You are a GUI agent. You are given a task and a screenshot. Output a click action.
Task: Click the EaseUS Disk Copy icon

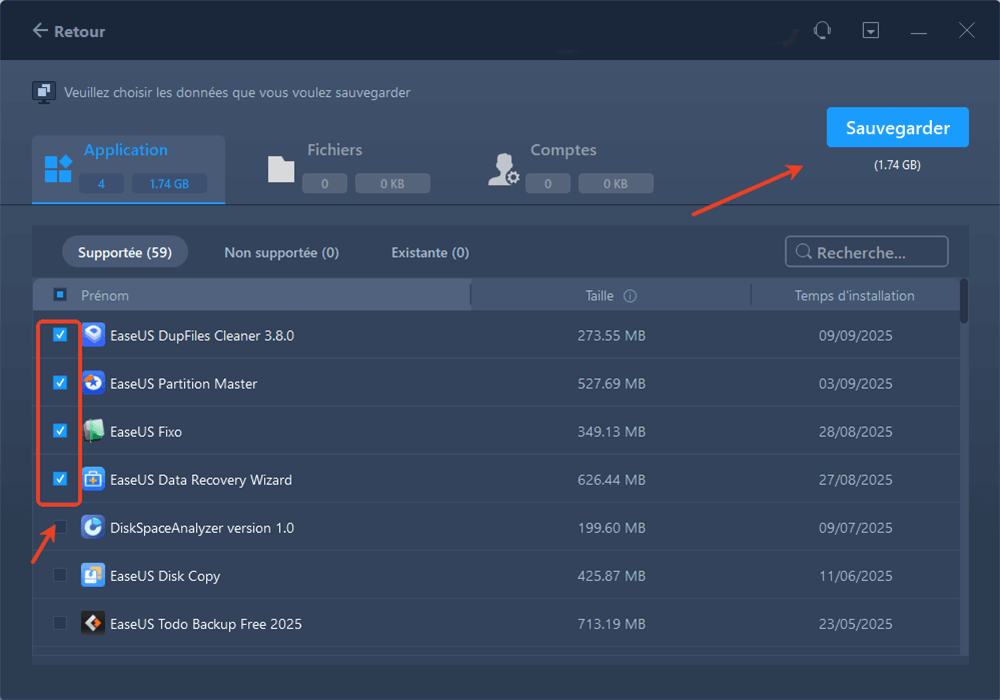coord(93,575)
